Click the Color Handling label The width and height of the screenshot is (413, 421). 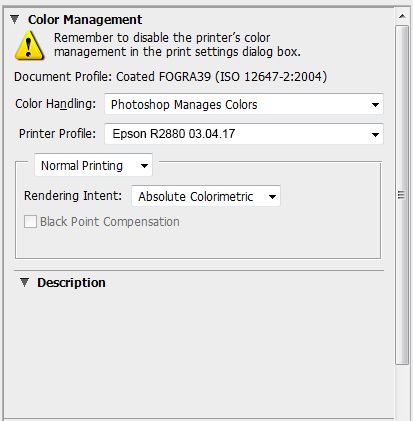(x=55, y=104)
